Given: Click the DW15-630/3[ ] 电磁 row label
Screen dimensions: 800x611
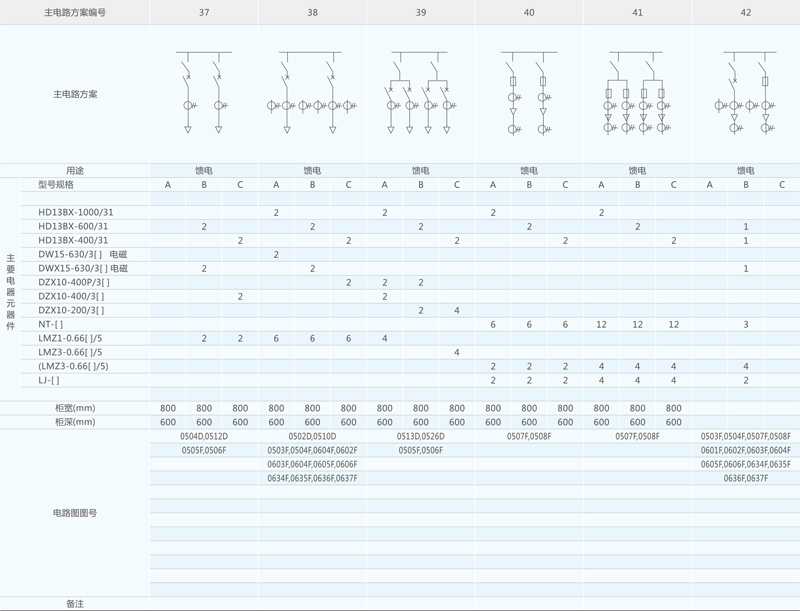Looking at the screenshot, I should [x=83, y=255].
